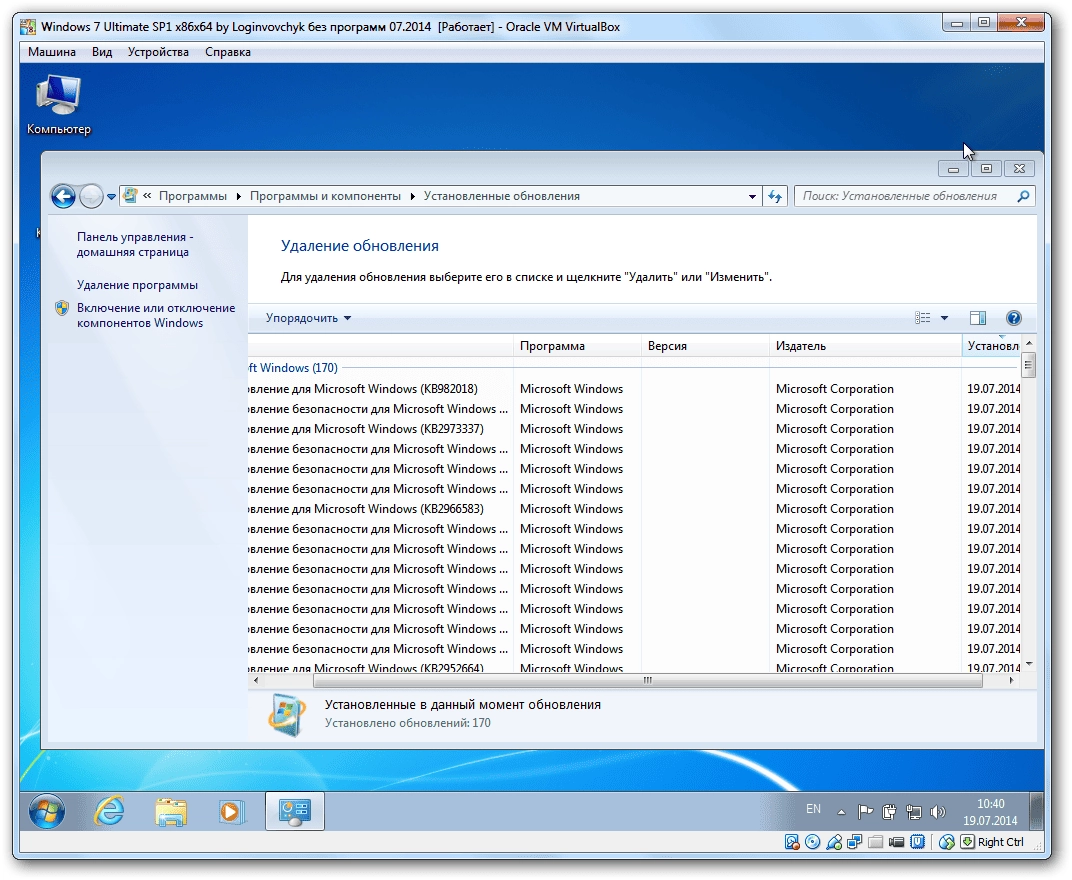The height and width of the screenshot is (880, 1072).
Task: Click the Control Panel icon in address bar
Action: (x=130, y=196)
